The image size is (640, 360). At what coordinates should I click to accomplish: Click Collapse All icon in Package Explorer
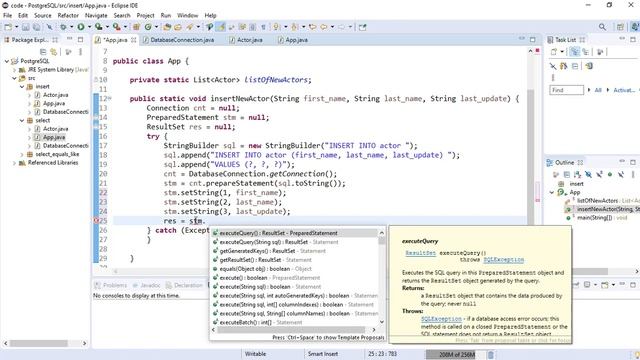[x=43, y=52]
